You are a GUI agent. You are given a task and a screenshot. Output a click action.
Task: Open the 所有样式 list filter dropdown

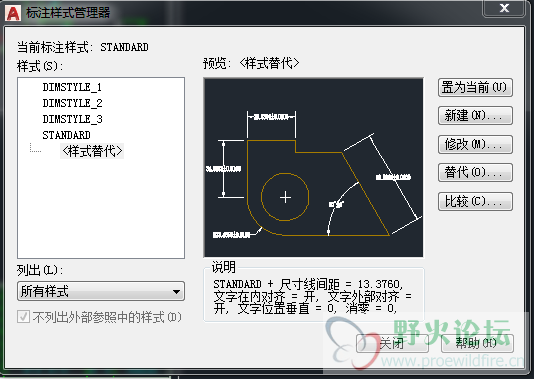coord(101,291)
